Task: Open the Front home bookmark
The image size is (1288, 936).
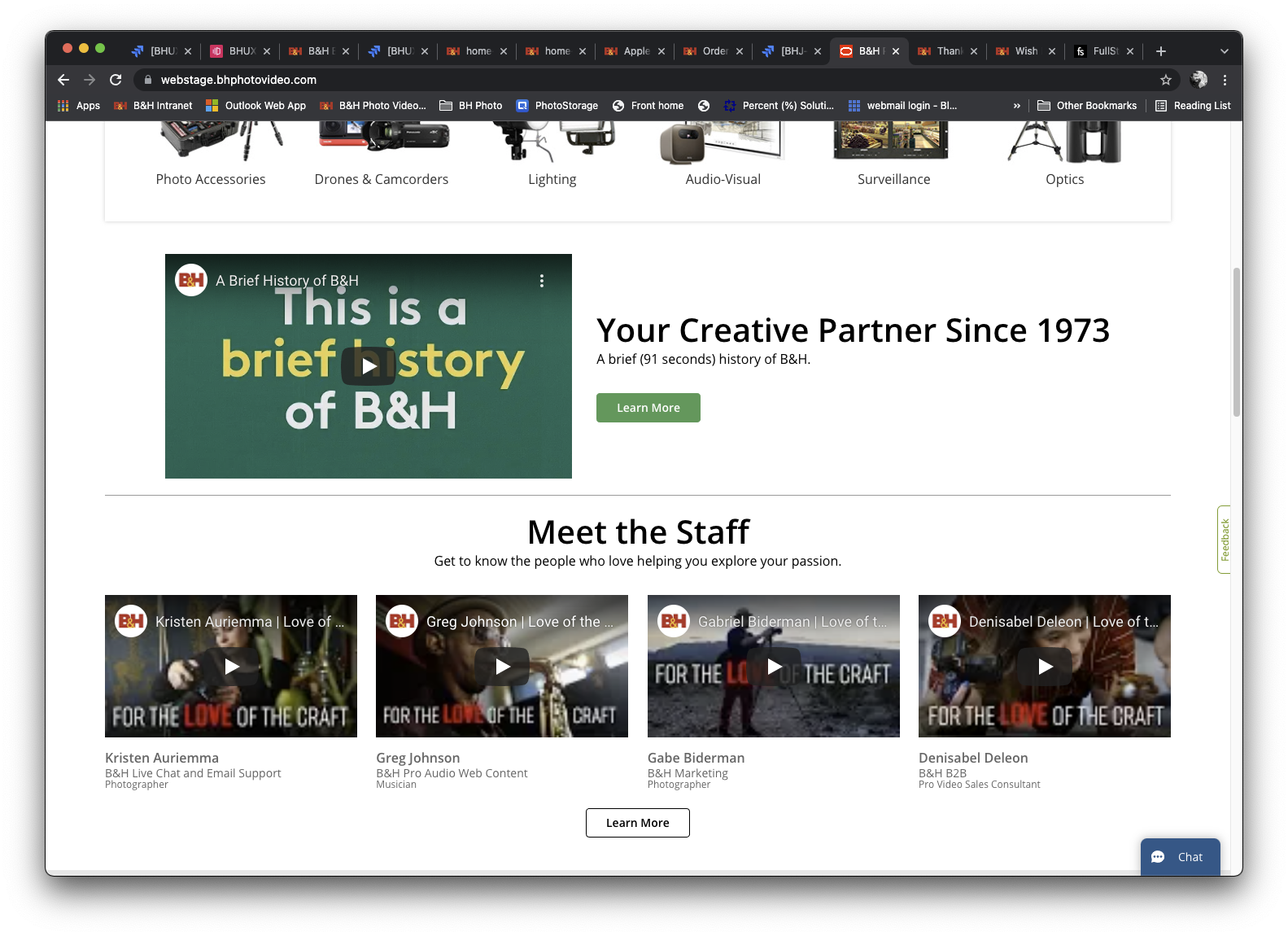Action: point(648,106)
